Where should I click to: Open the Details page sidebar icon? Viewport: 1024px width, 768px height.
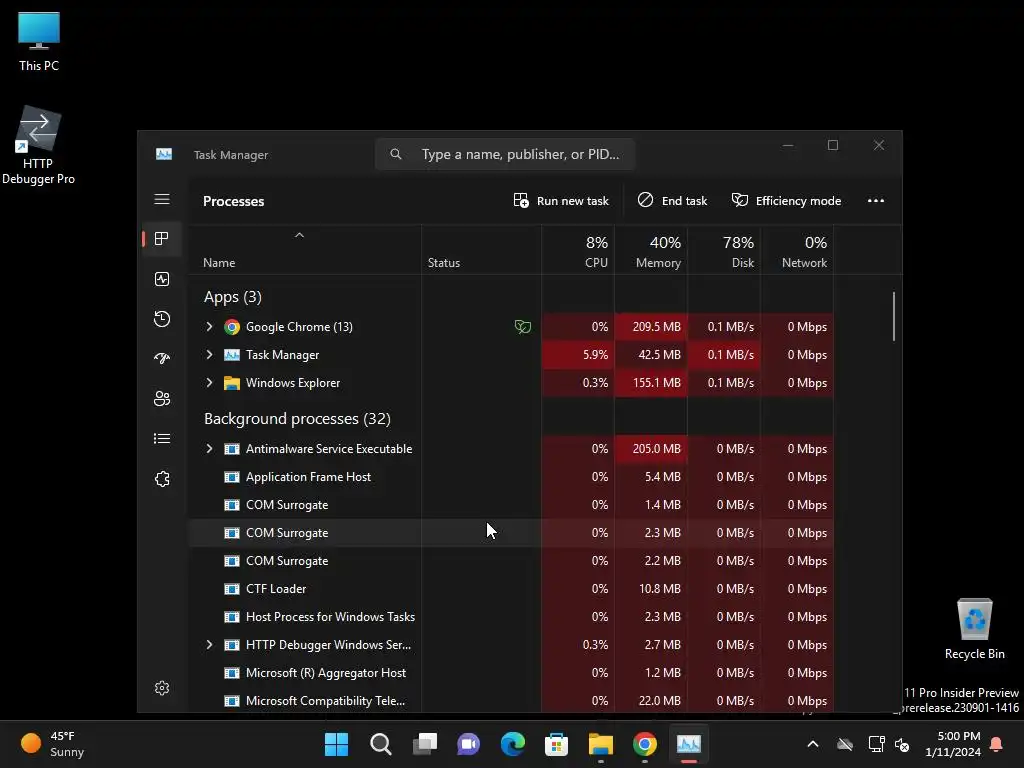tap(162, 439)
